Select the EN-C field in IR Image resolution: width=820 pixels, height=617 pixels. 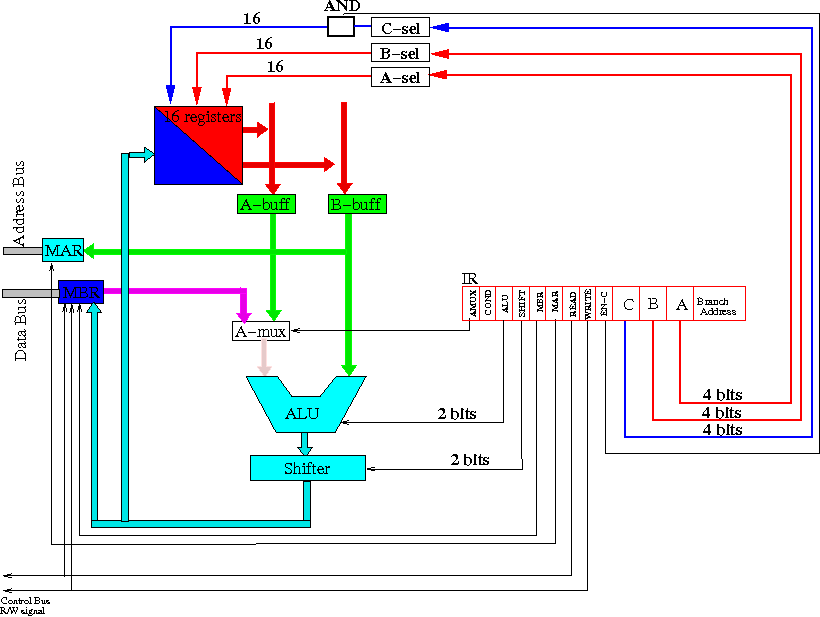click(x=604, y=303)
